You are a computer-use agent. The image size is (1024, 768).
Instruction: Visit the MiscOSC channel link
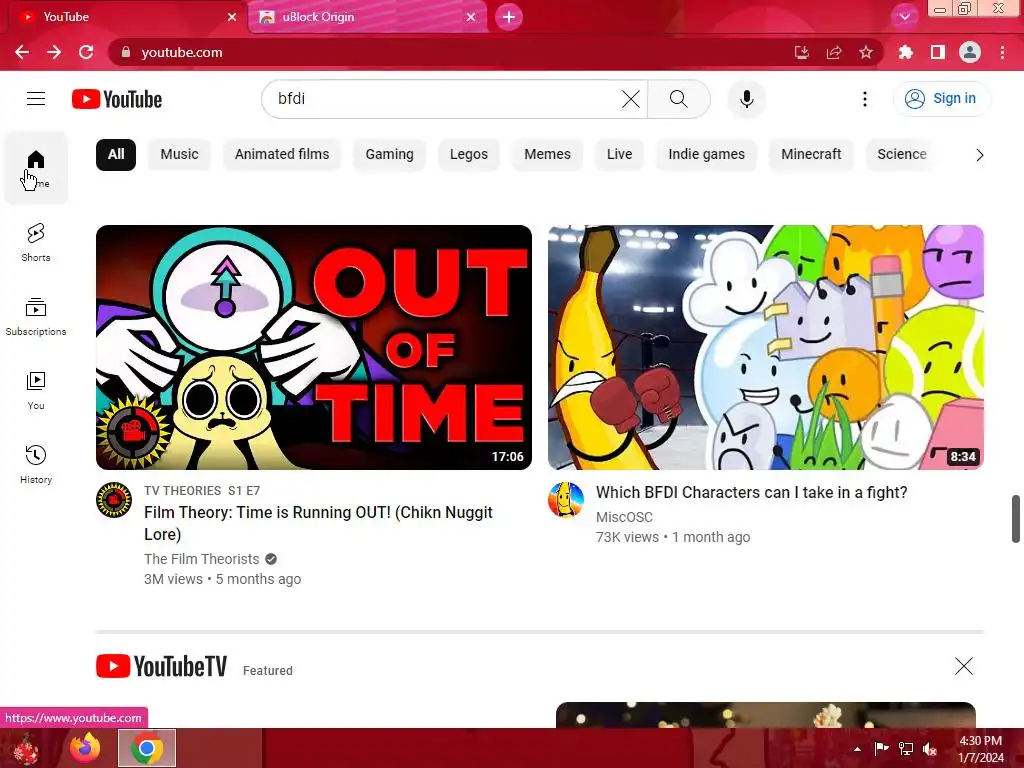(x=624, y=517)
